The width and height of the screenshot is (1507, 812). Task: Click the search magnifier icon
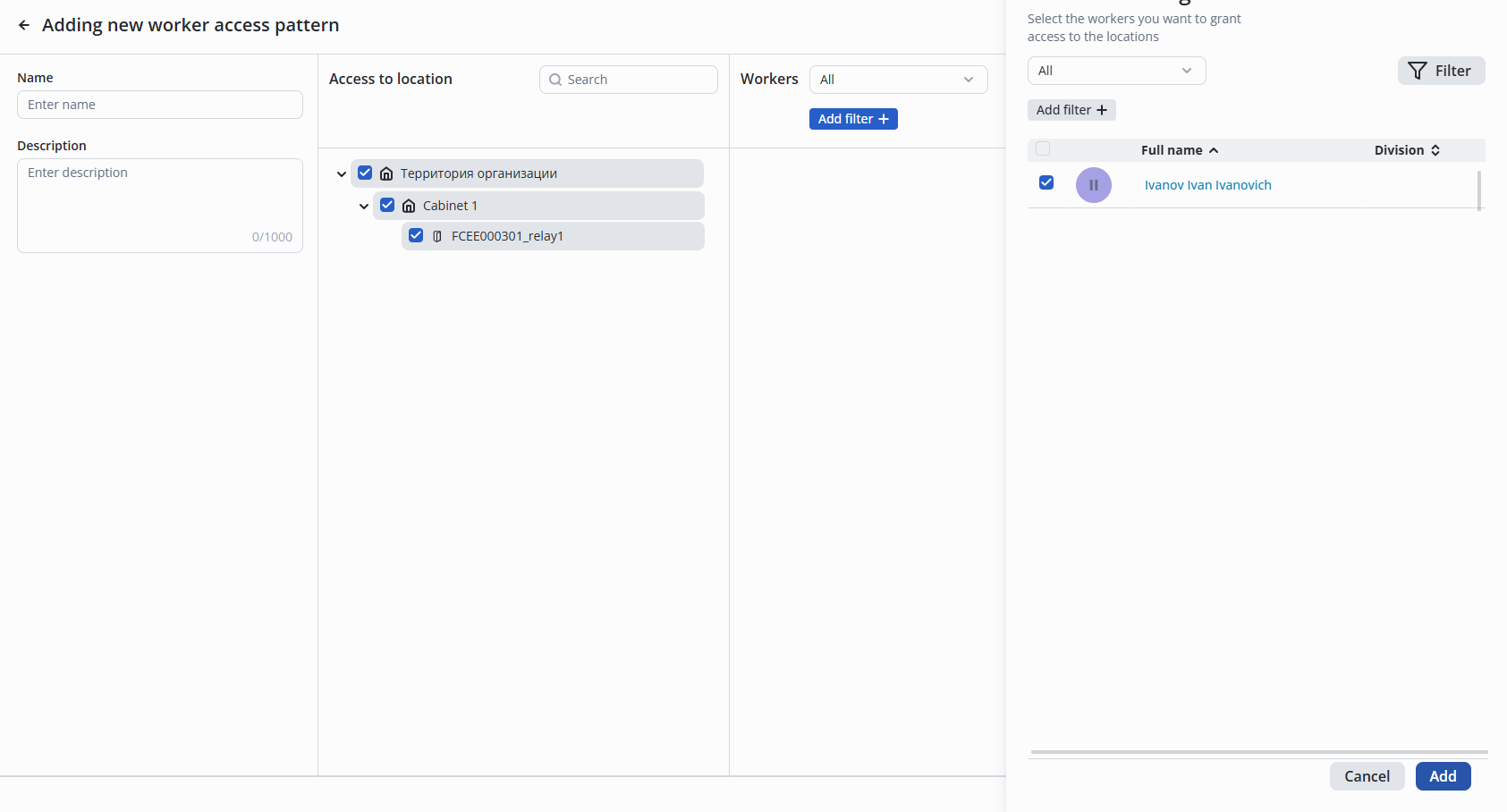tap(555, 80)
